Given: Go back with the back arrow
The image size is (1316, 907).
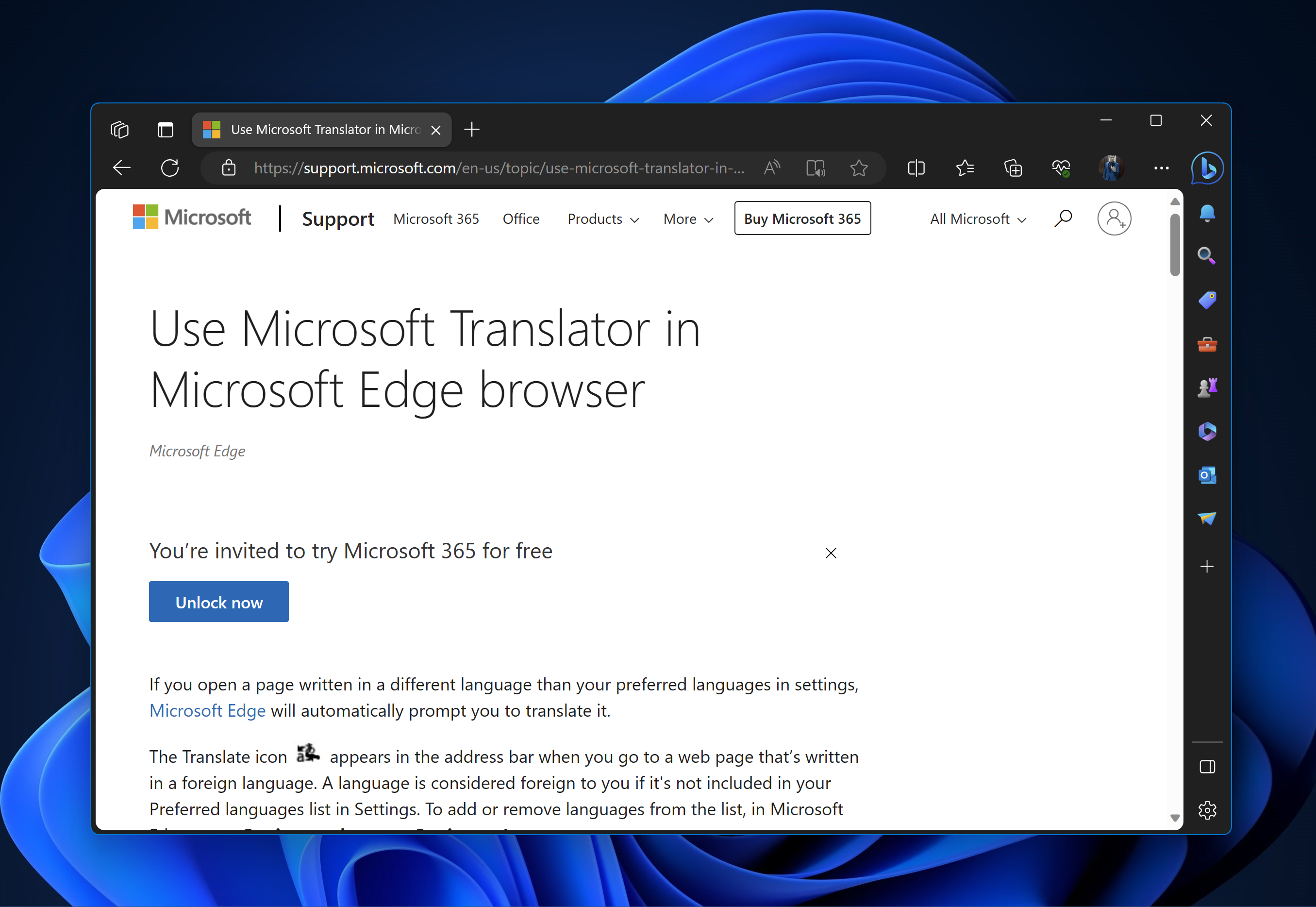Looking at the screenshot, I should [121, 168].
